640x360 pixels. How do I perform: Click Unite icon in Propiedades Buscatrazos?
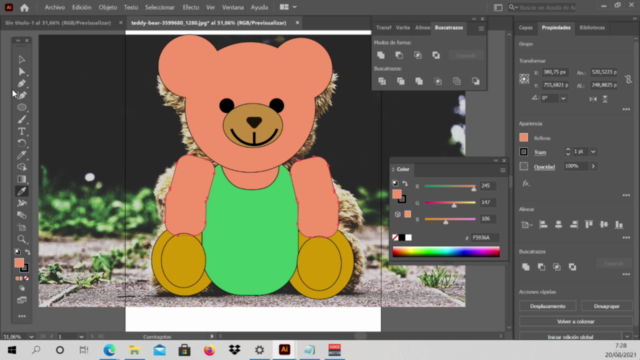click(x=526, y=267)
